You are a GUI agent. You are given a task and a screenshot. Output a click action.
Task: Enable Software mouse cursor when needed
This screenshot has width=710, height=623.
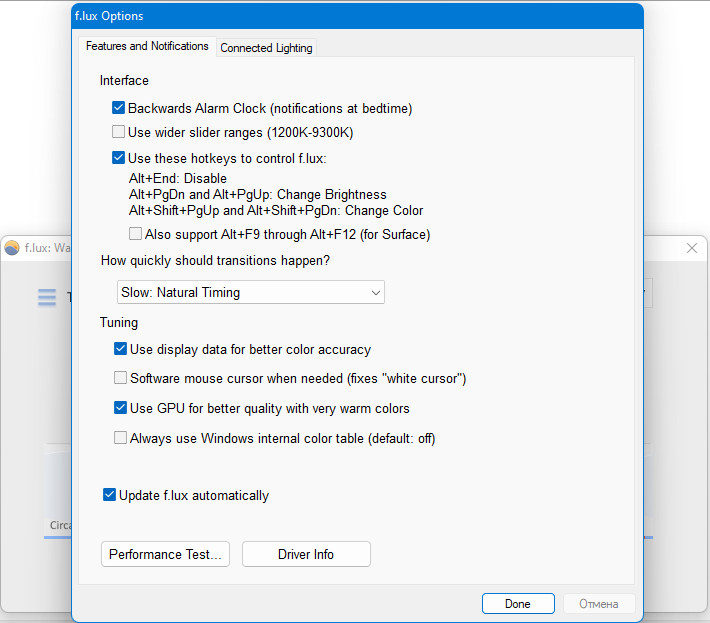[x=121, y=379]
